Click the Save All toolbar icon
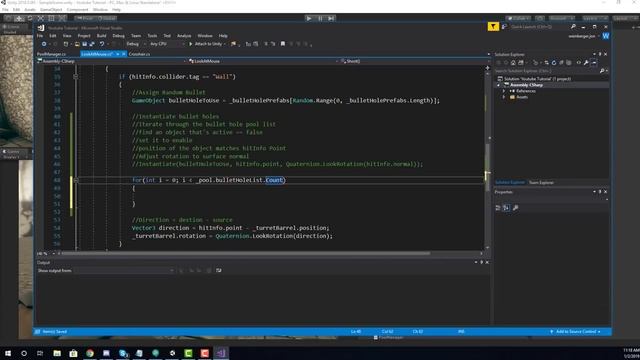This screenshot has height=360, width=640. point(92,44)
